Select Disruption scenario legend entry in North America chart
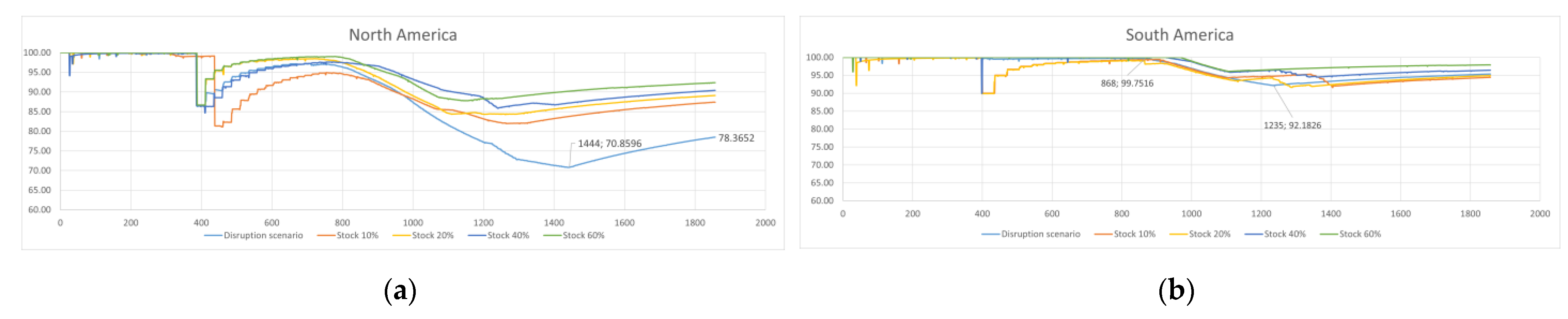The width and height of the screenshot is (1568, 319). [x=253, y=236]
